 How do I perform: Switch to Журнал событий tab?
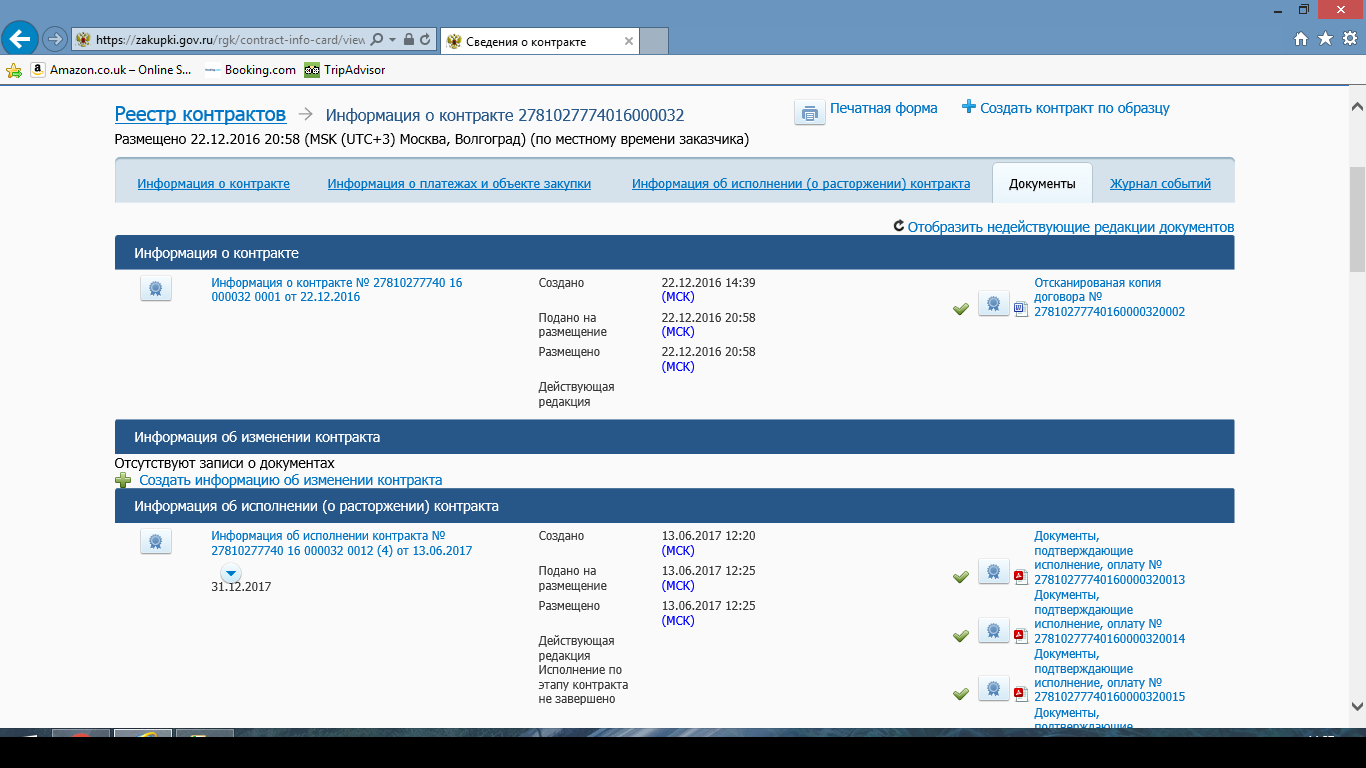[1160, 184]
